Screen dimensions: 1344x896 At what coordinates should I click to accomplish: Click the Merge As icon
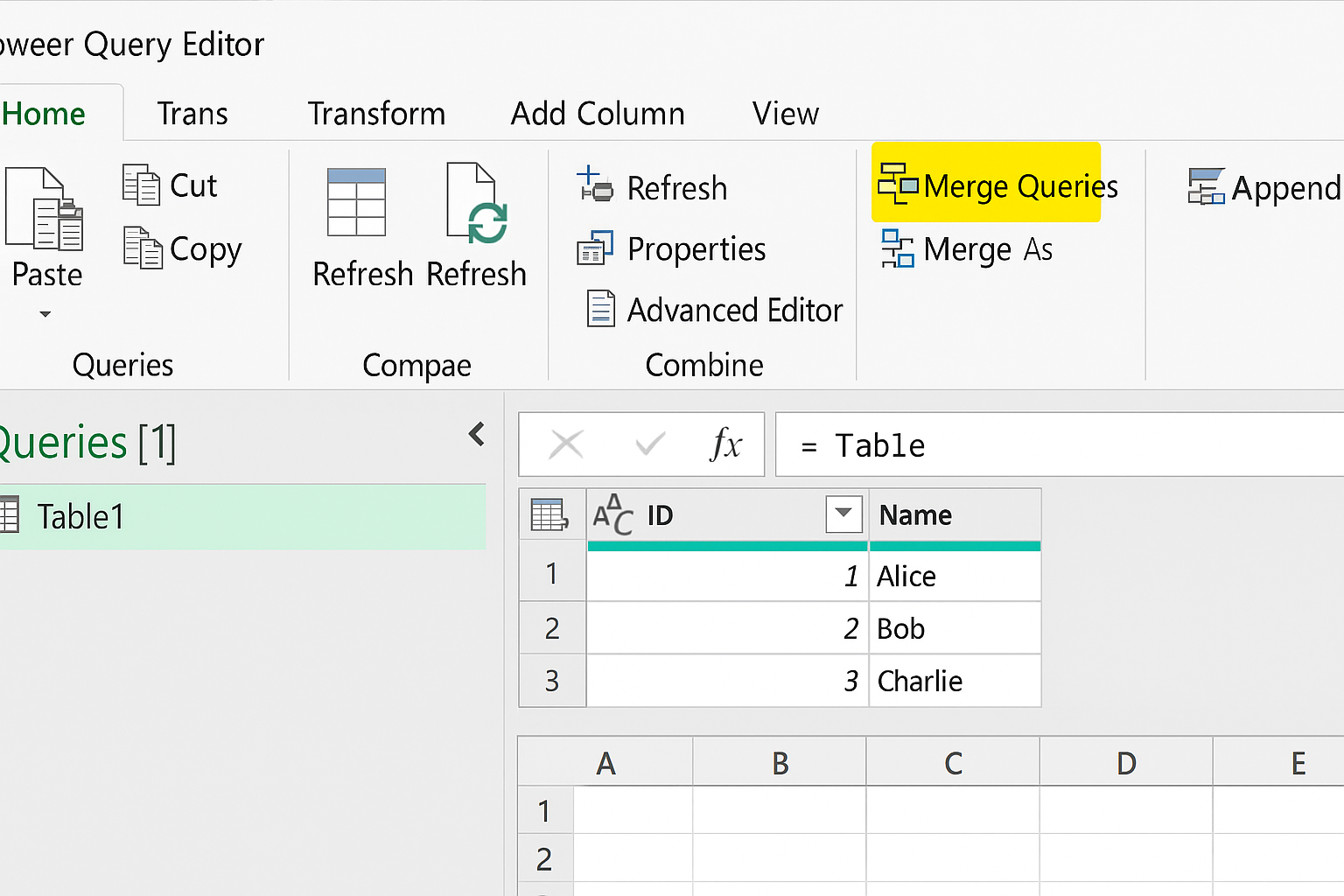(x=898, y=248)
